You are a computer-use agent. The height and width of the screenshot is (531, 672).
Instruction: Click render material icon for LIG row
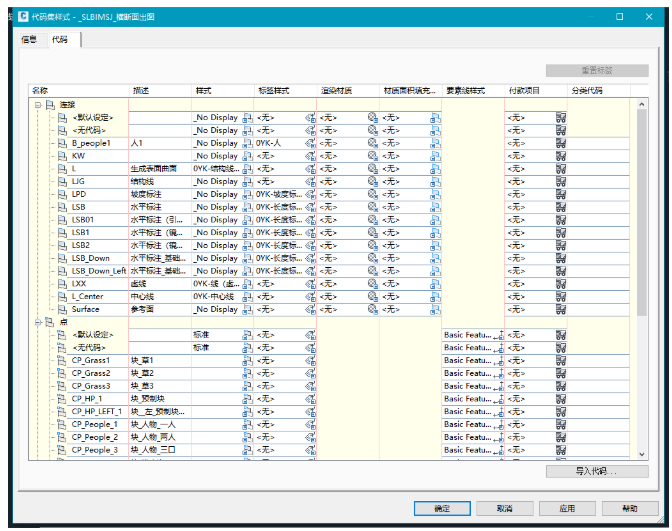click(372, 181)
